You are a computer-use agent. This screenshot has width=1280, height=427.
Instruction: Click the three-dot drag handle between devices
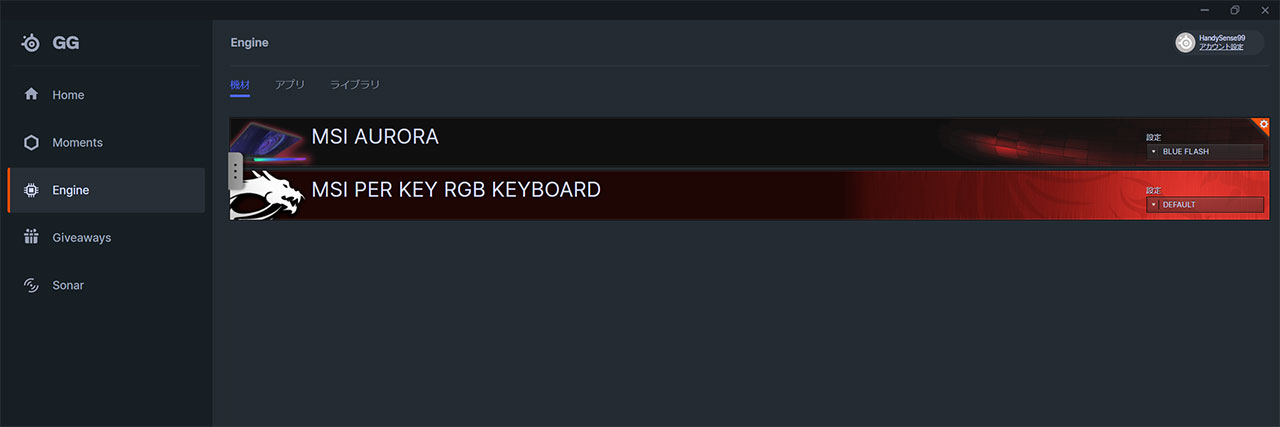[235, 171]
